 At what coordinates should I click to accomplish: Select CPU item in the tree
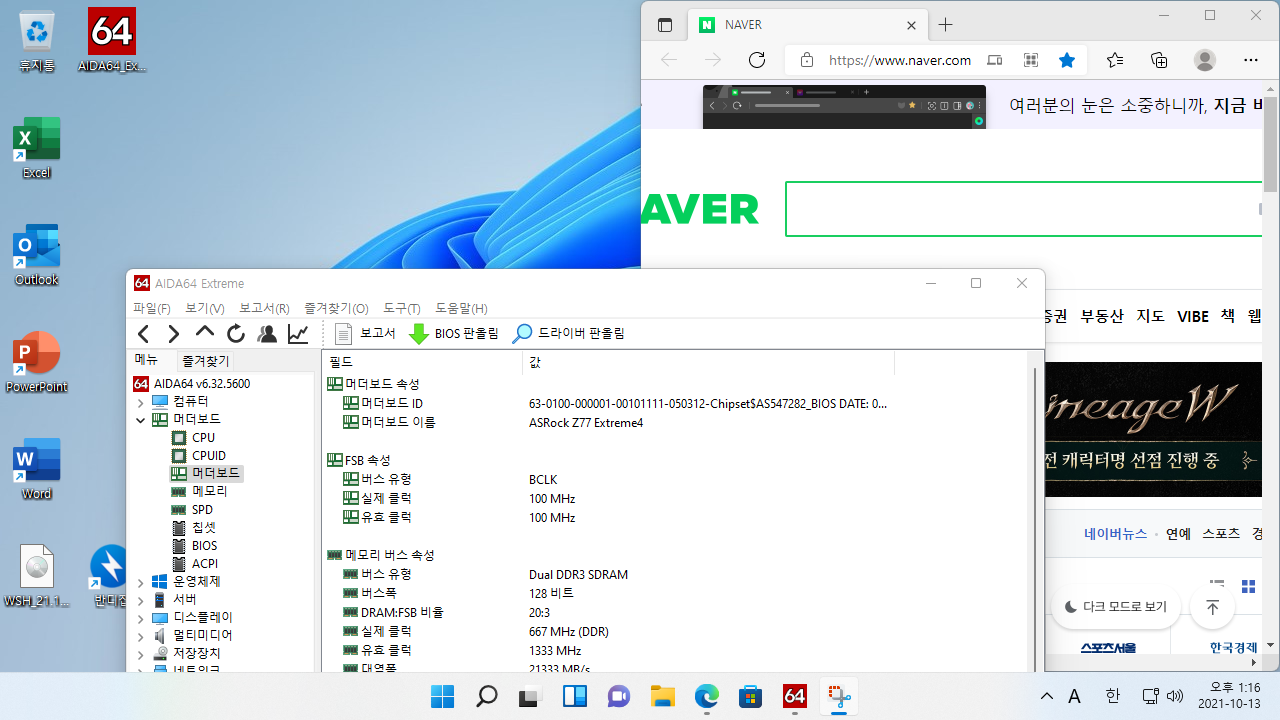coord(193,437)
